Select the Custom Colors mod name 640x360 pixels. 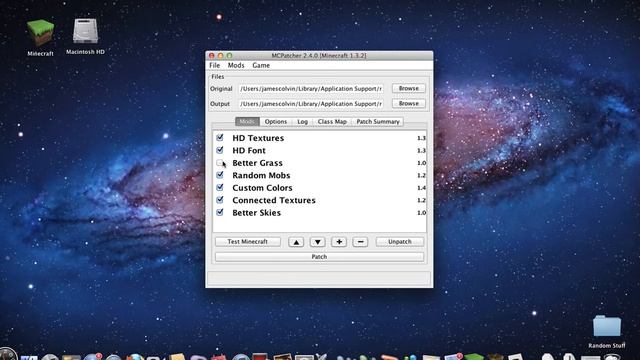click(x=262, y=188)
